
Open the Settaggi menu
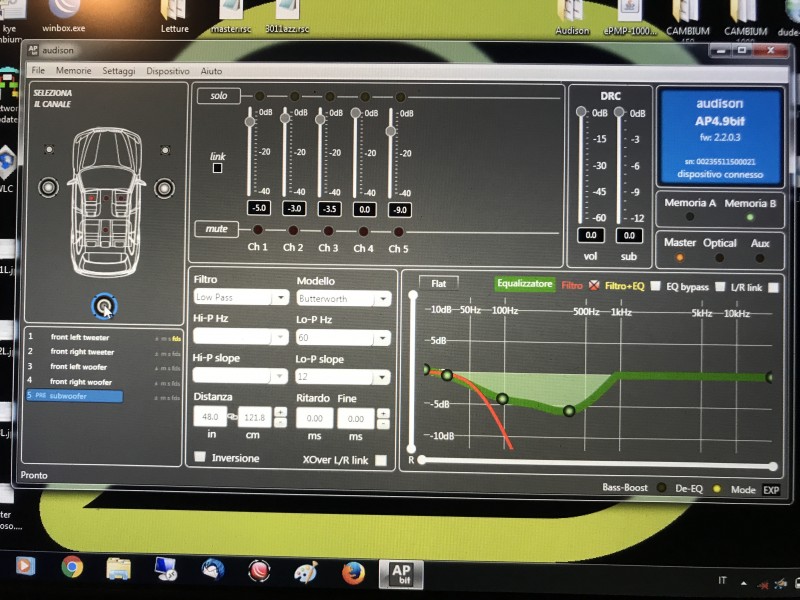118,71
